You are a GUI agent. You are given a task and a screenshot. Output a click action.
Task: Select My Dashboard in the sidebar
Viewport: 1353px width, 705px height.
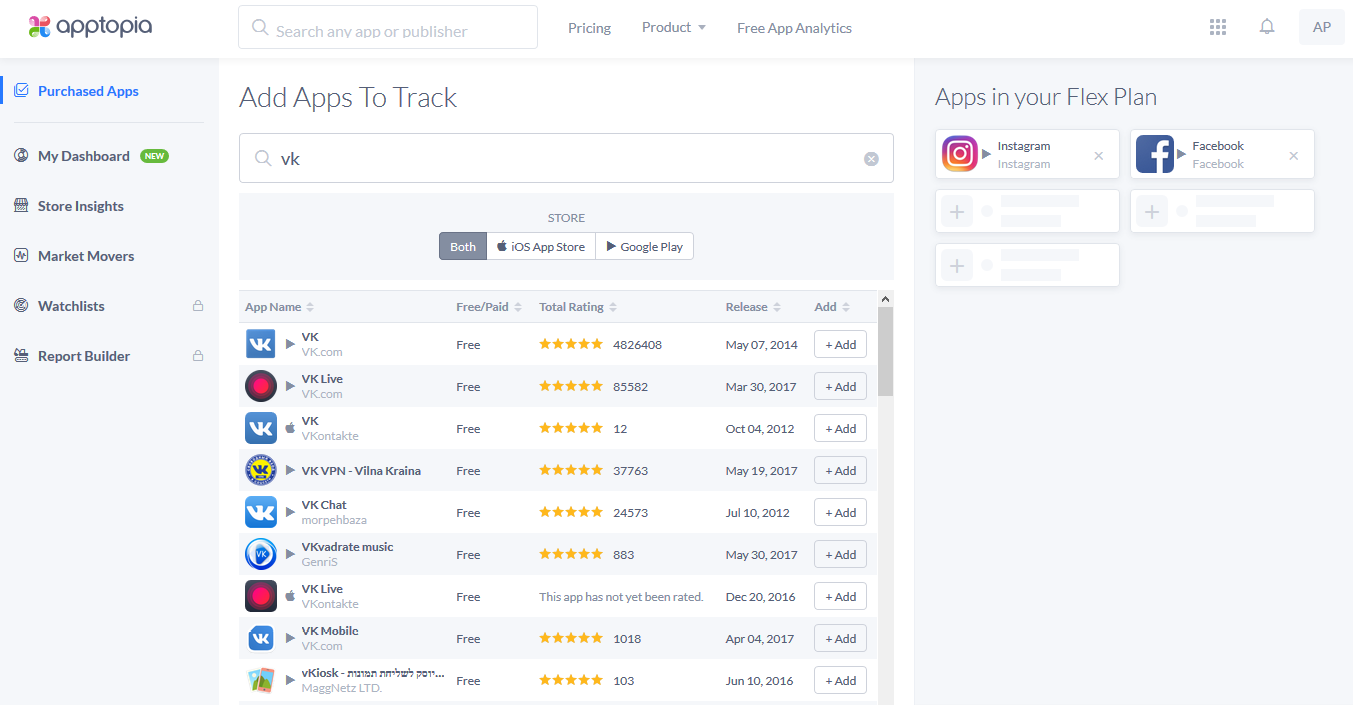84,156
